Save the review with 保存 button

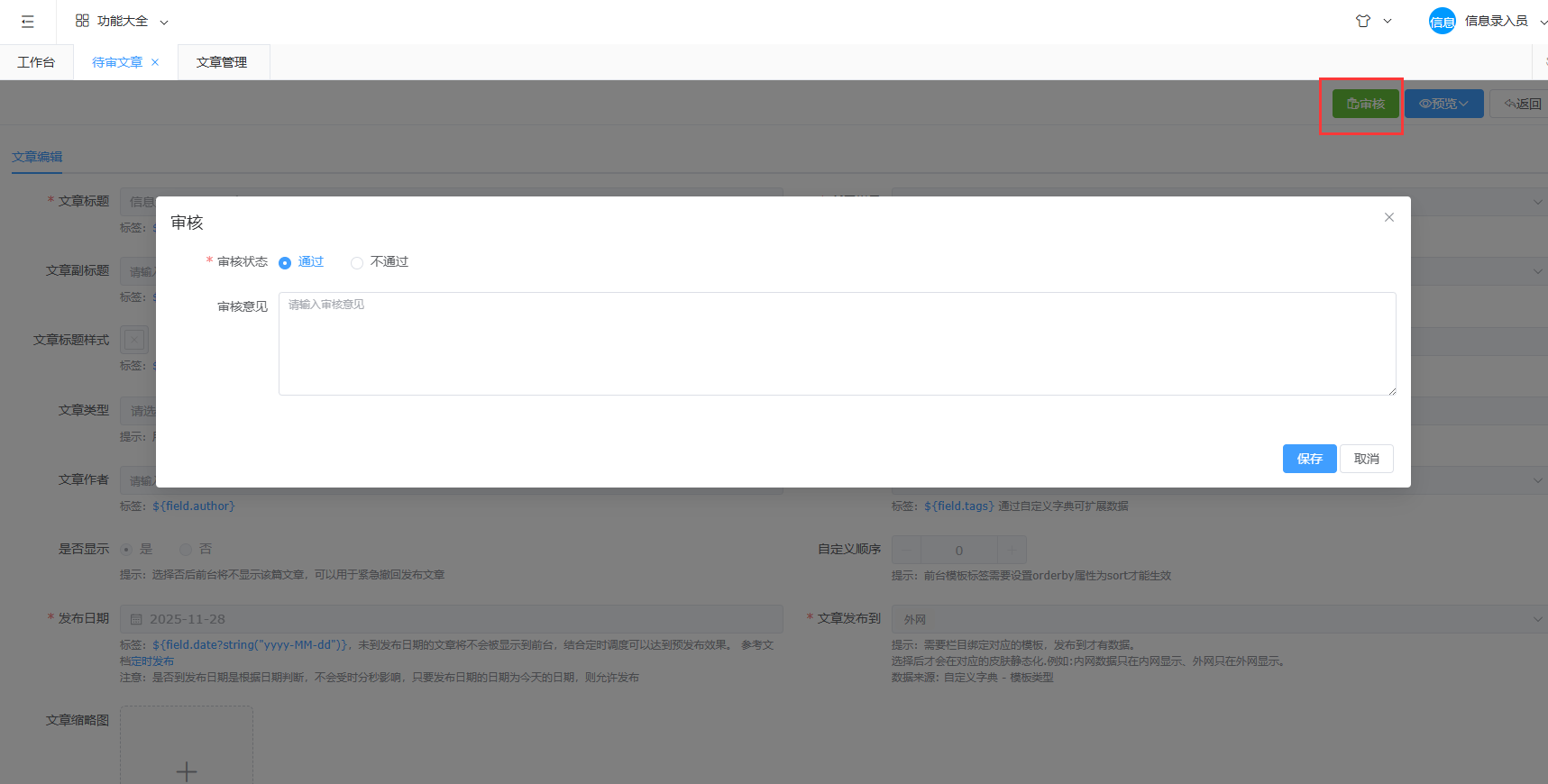(1309, 459)
